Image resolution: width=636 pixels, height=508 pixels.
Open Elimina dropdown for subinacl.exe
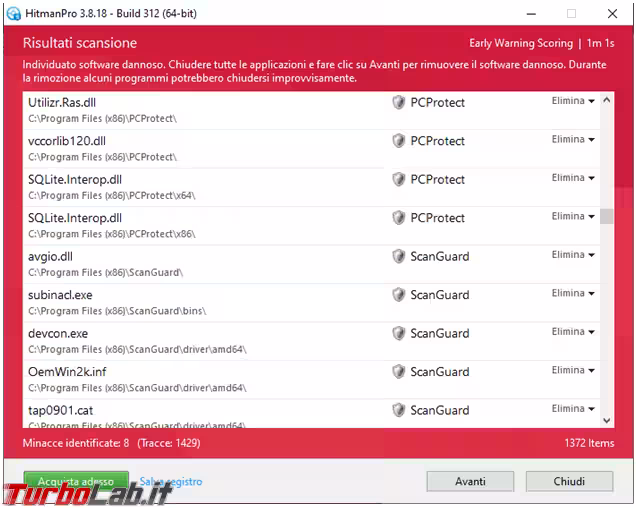[x=573, y=293]
